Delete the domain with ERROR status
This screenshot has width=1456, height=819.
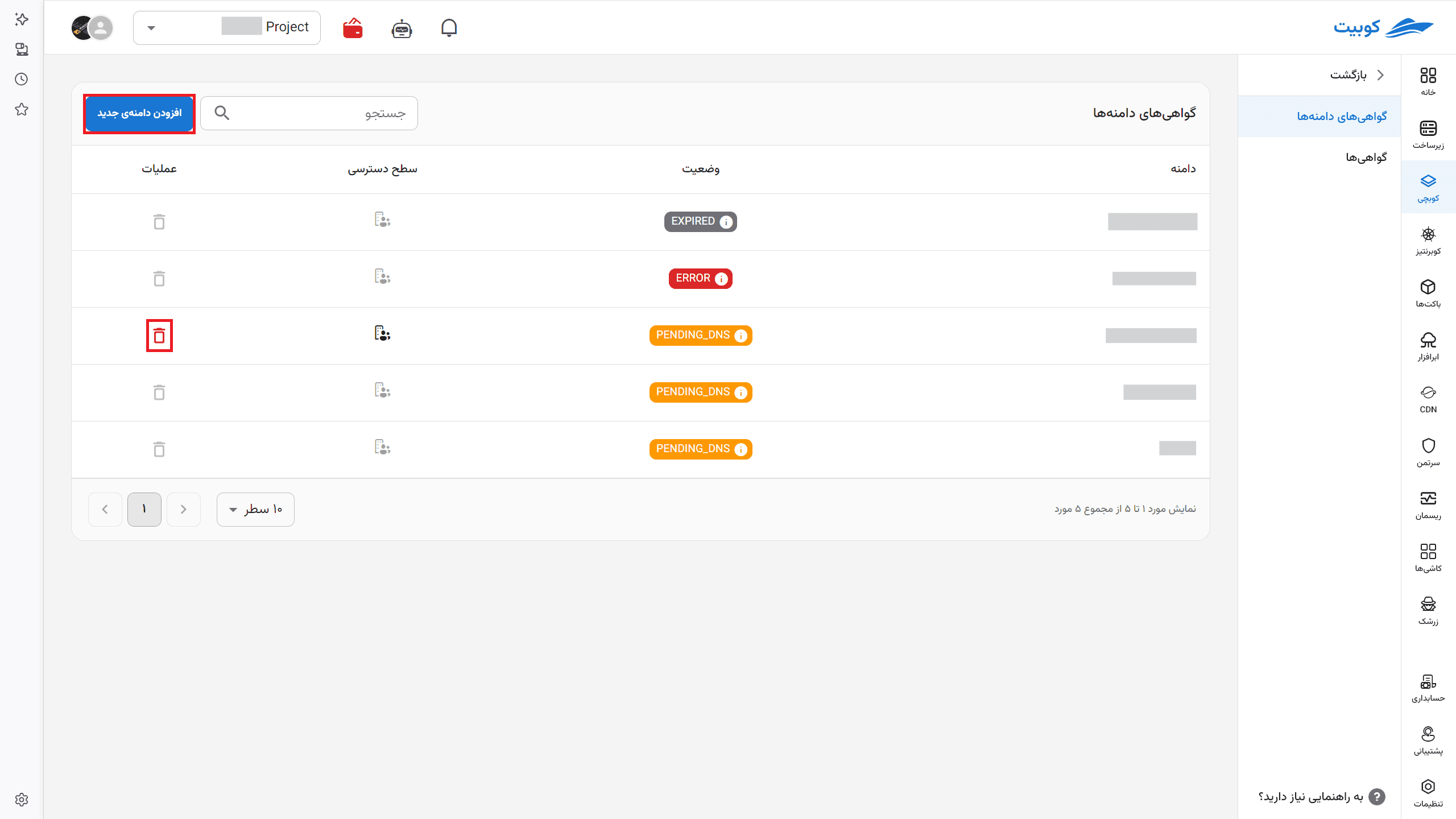(159, 279)
